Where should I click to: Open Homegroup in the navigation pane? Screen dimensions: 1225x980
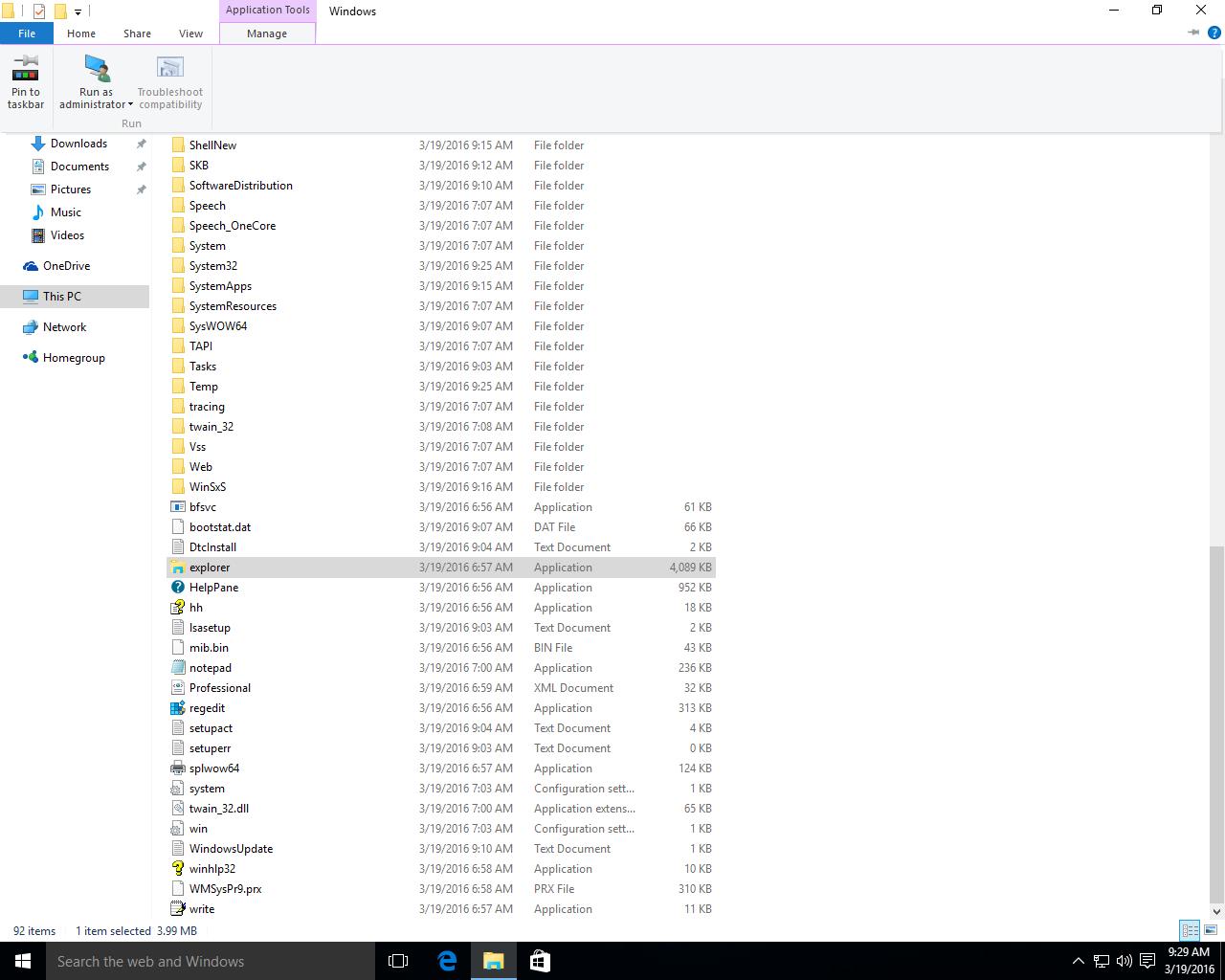[74, 358]
